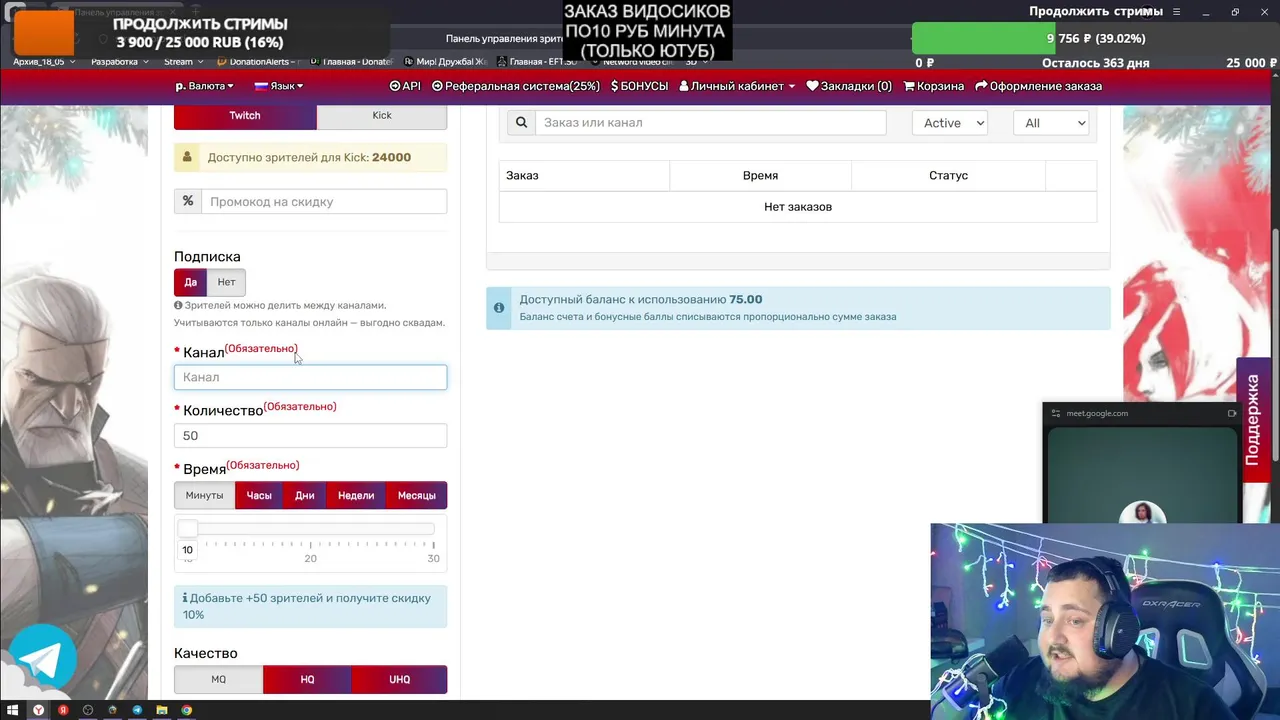Focus the Количество field showing 50
Image resolution: width=1280 pixels, height=720 pixels.
tap(310, 435)
